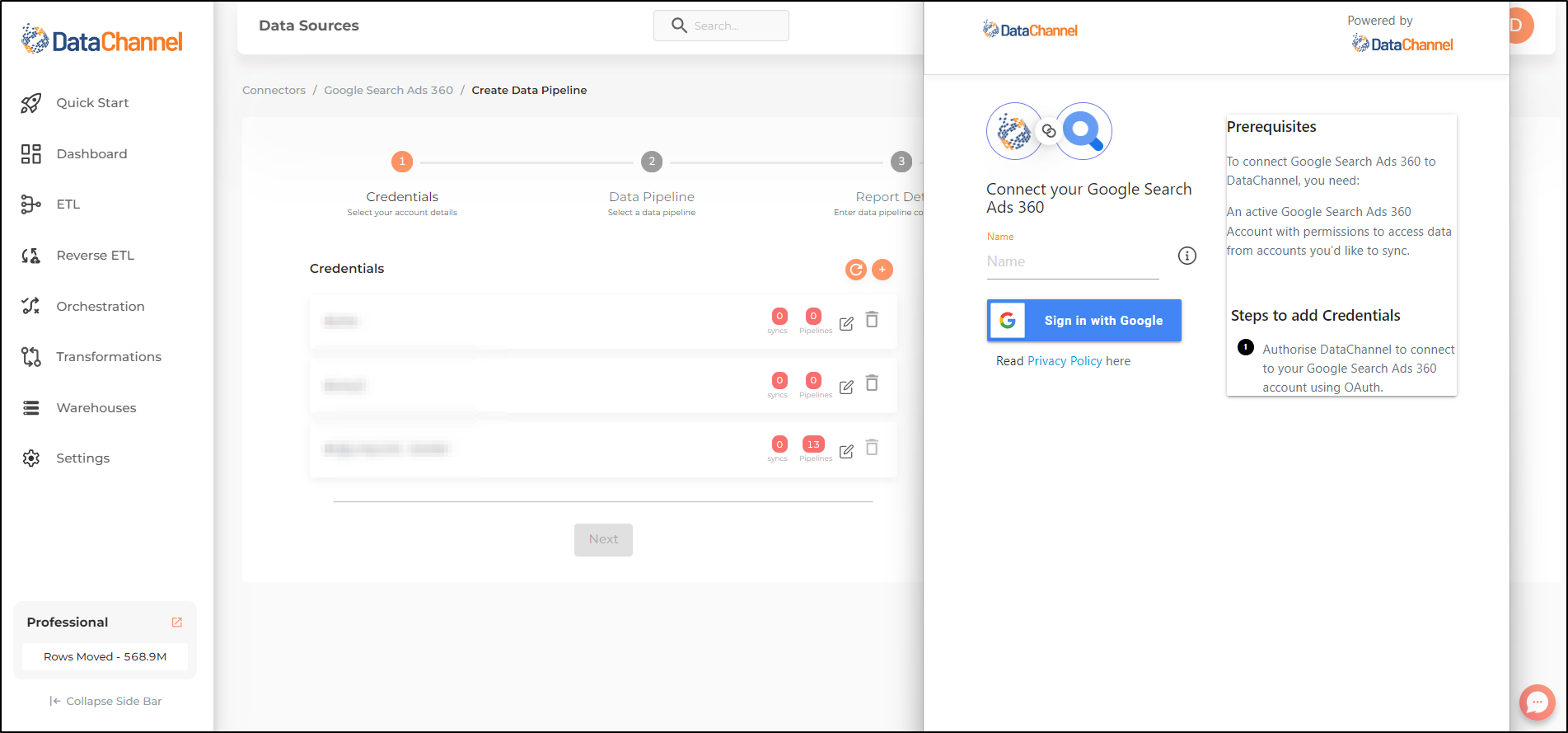The width and height of the screenshot is (1568, 733).
Task: Click the 'Professional' plan label
Action: coord(68,623)
